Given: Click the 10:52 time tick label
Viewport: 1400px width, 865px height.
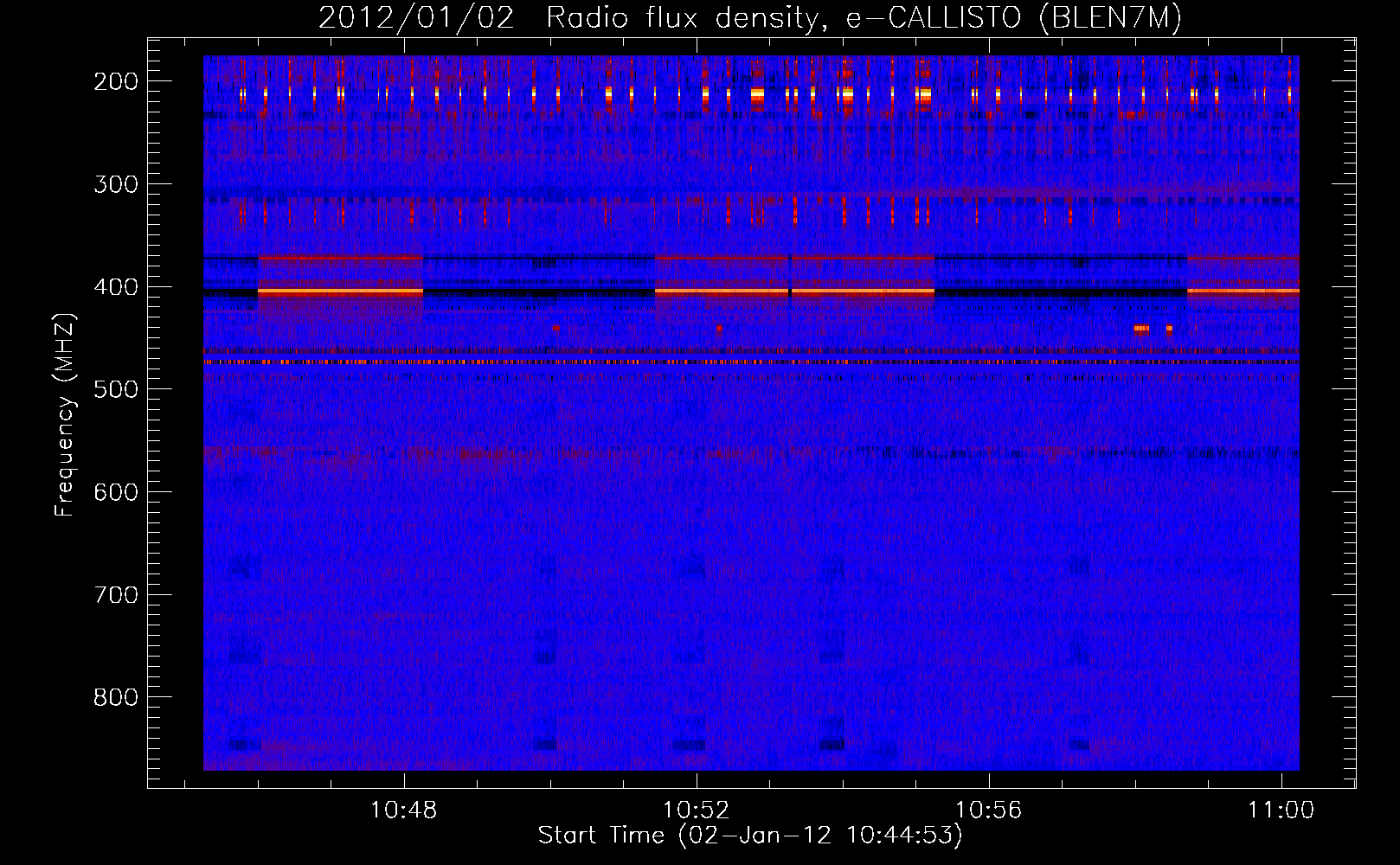Looking at the screenshot, I should (x=697, y=811).
